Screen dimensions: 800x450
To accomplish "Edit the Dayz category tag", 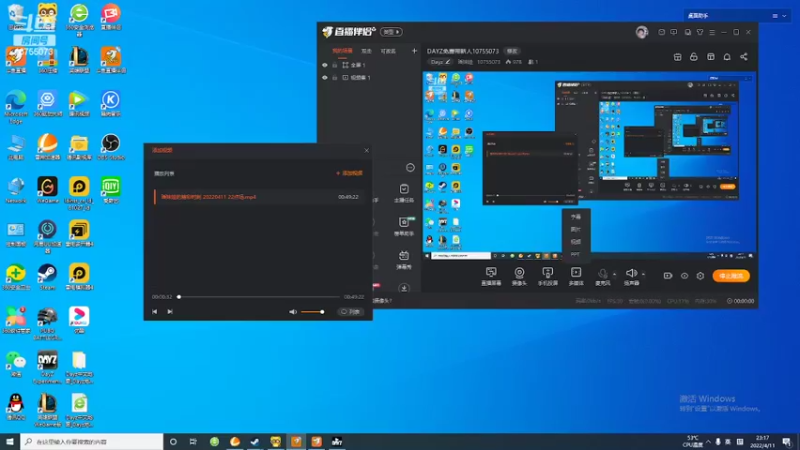I will coord(440,62).
